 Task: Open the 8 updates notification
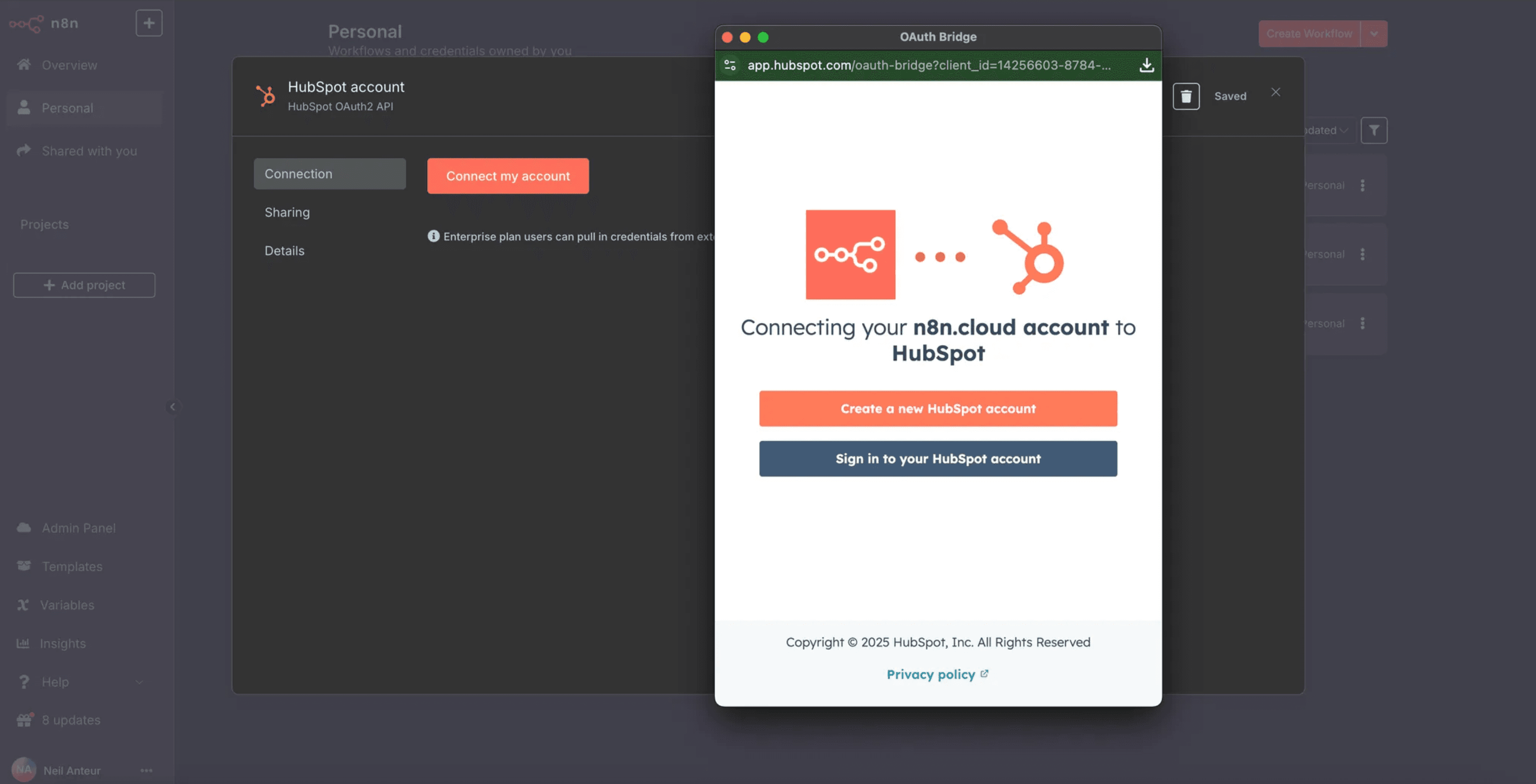coord(70,720)
